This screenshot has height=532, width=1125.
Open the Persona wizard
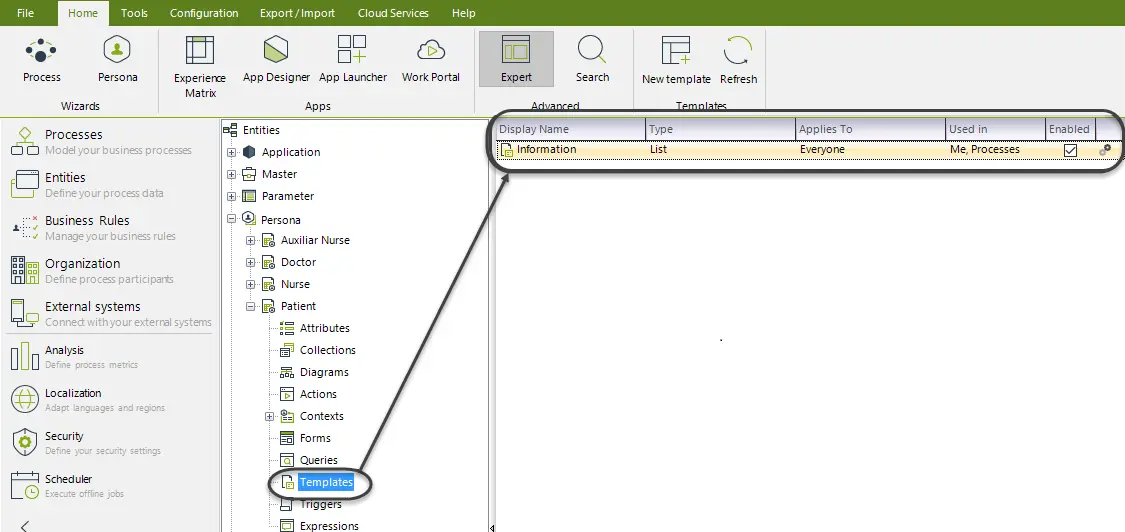tap(118, 60)
